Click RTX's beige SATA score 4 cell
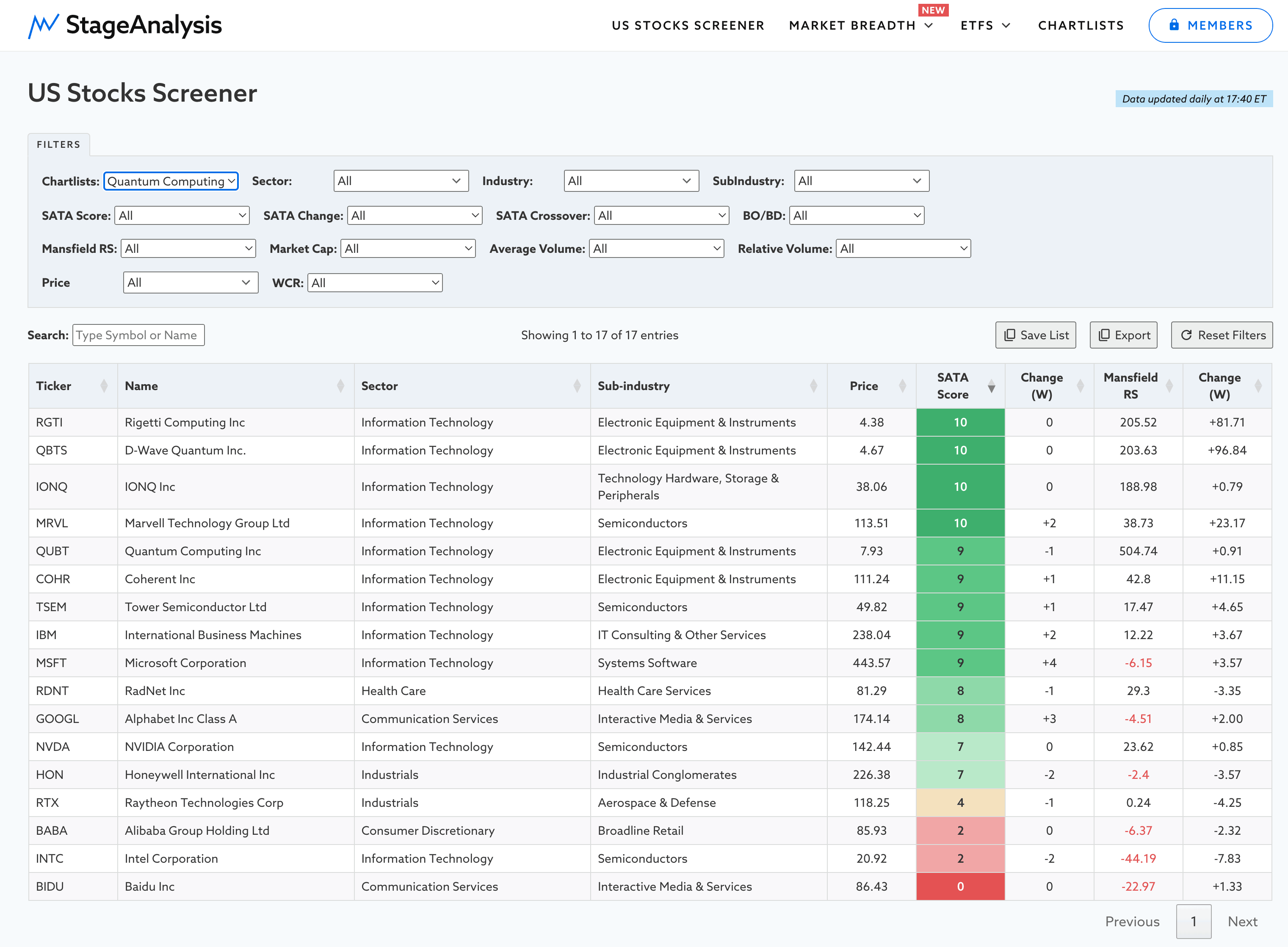1288x947 pixels. (x=960, y=803)
